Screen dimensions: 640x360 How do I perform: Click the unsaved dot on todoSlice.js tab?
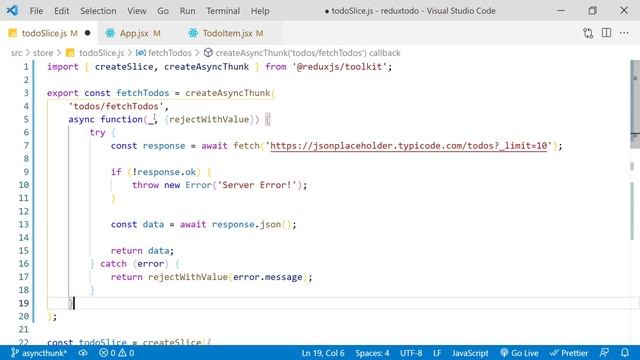[x=87, y=33]
